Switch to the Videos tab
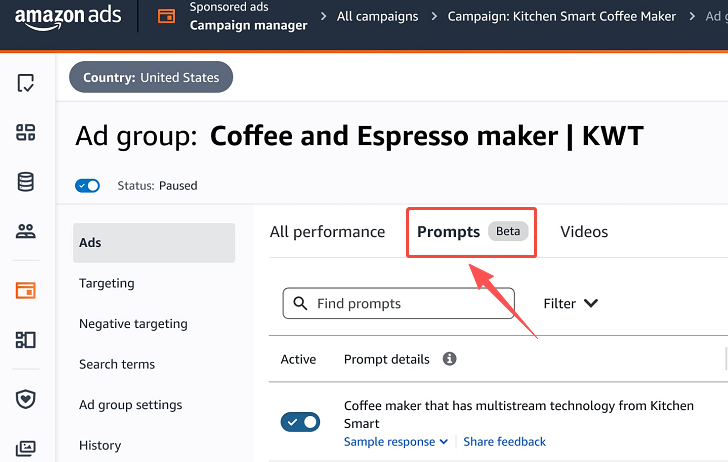Image resolution: width=728 pixels, height=462 pixels. click(584, 232)
